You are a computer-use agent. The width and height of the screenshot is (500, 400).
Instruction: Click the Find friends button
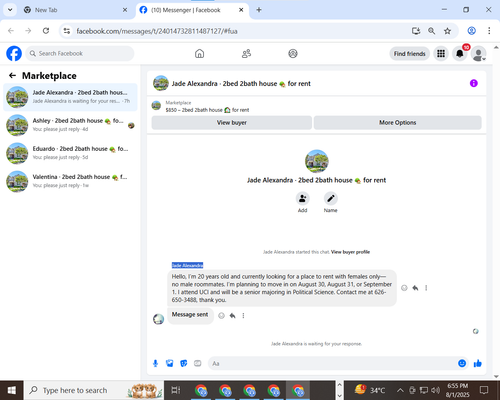[x=409, y=54]
